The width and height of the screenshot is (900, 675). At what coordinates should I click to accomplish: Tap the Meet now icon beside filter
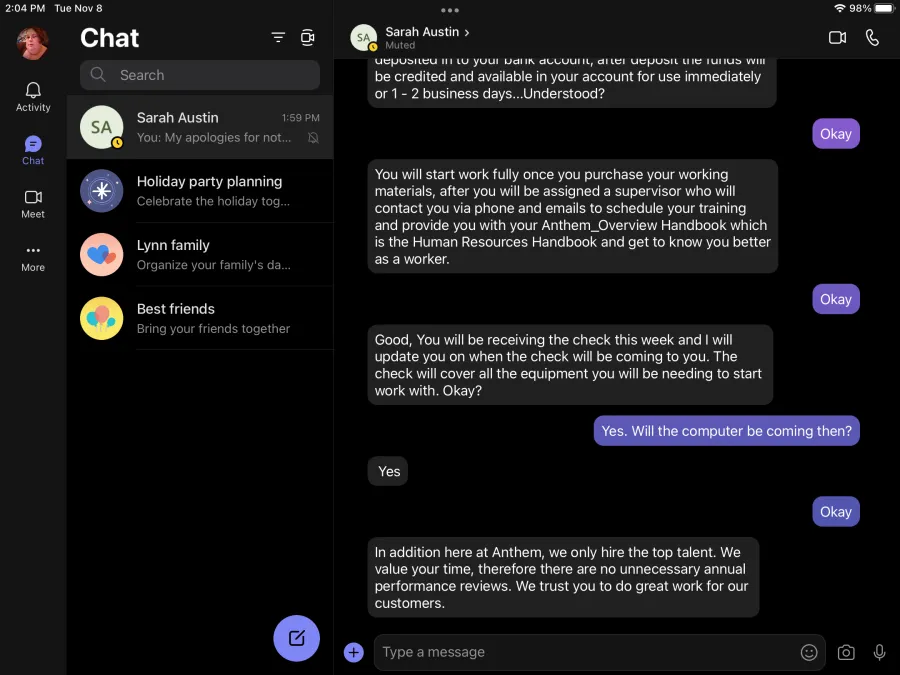(x=308, y=38)
